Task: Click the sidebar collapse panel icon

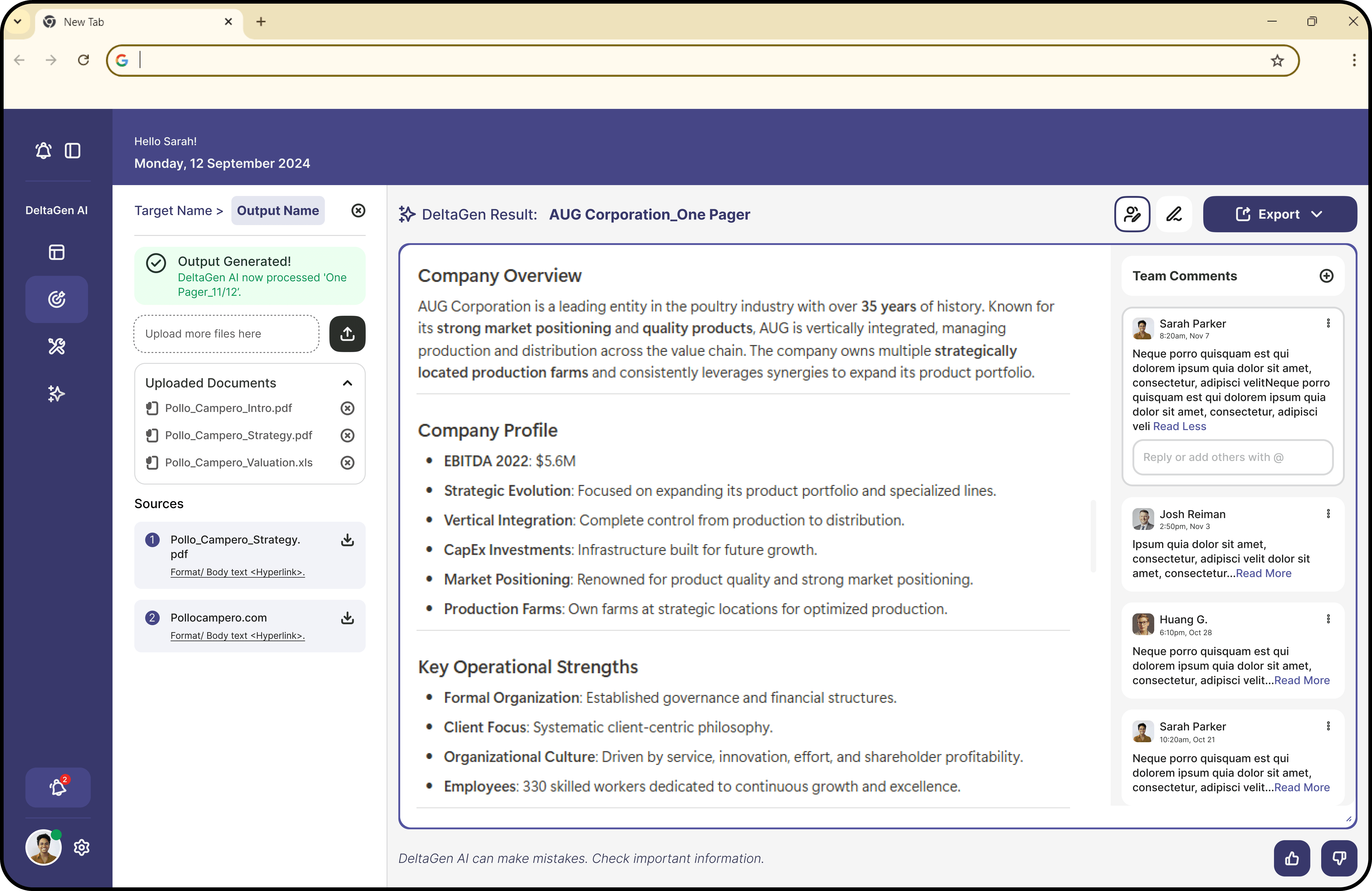Action: (x=73, y=150)
